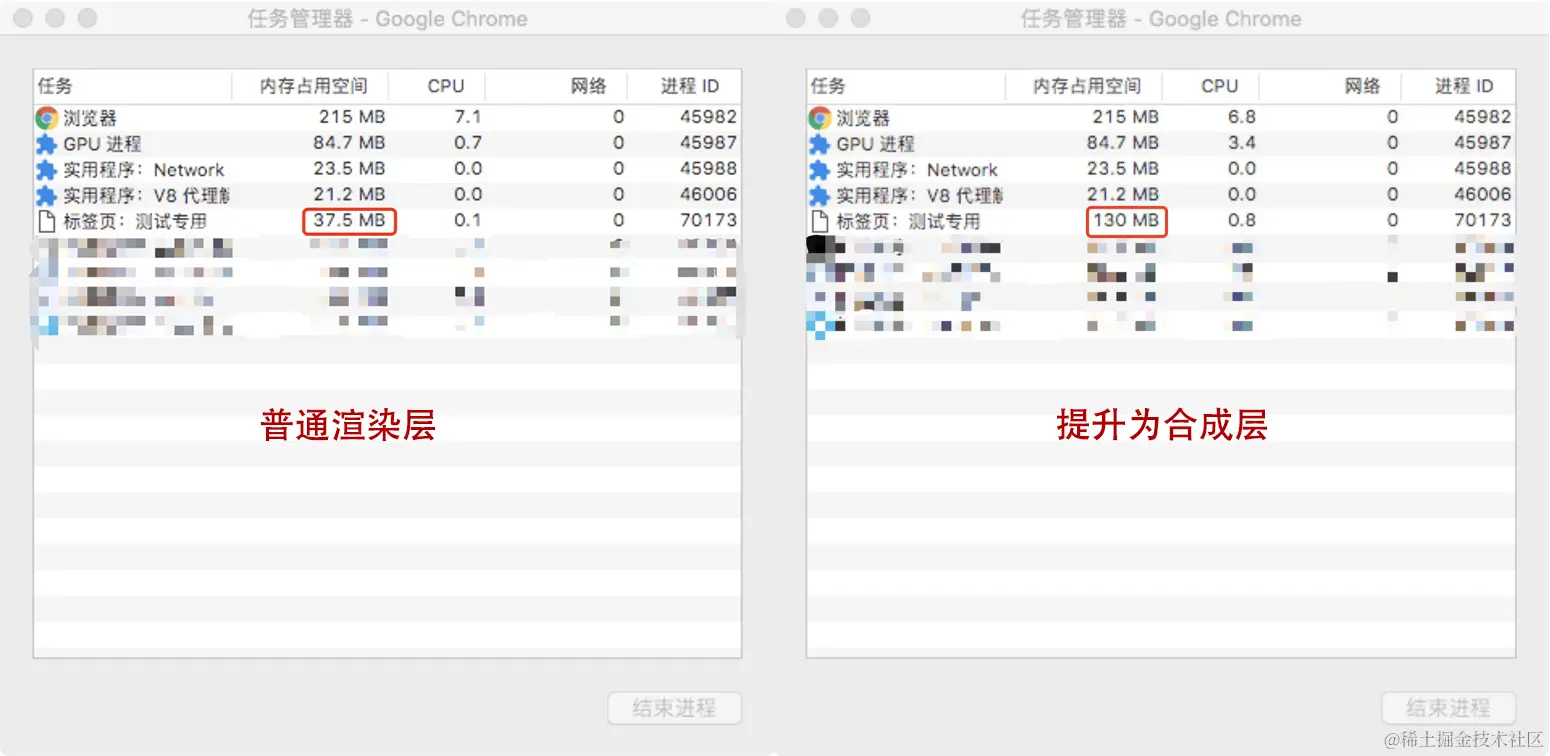The width and height of the screenshot is (1550, 756).
Task: Select the 标签页: 测试专用 process row on left
Action: [140, 220]
